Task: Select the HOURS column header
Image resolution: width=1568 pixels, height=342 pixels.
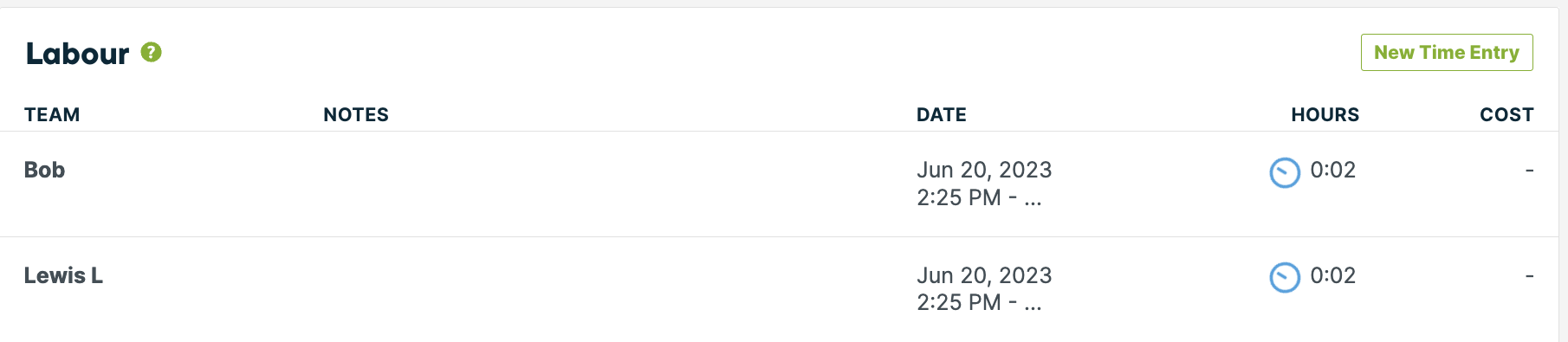Action: pos(1325,114)
